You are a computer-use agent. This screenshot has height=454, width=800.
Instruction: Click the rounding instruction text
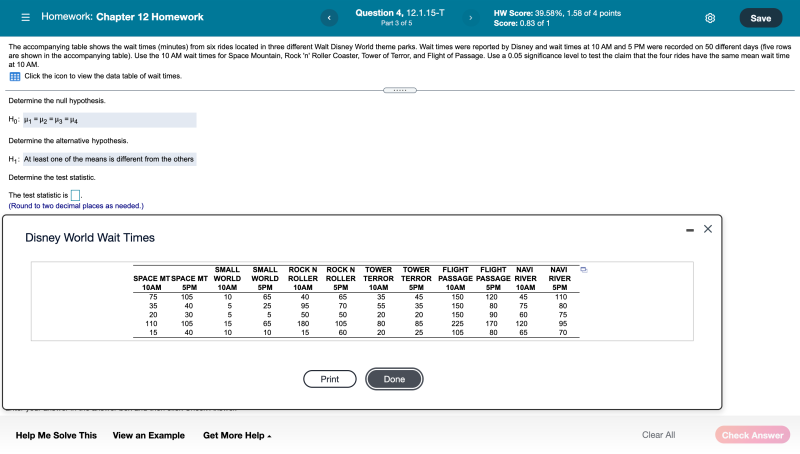coord(76,206)
